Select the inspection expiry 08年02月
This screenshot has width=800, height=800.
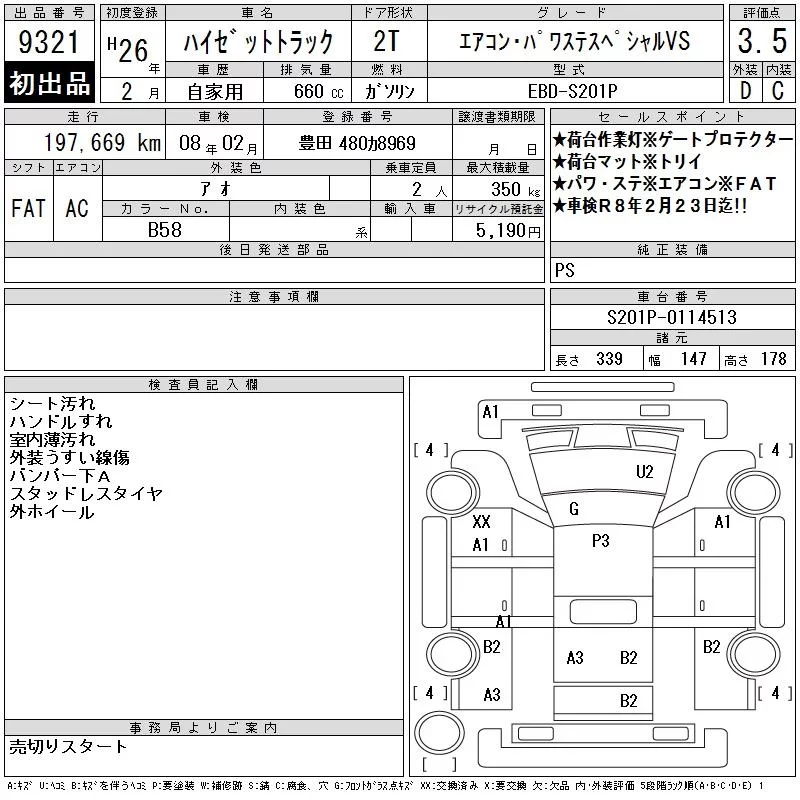(x=218, y=144)
